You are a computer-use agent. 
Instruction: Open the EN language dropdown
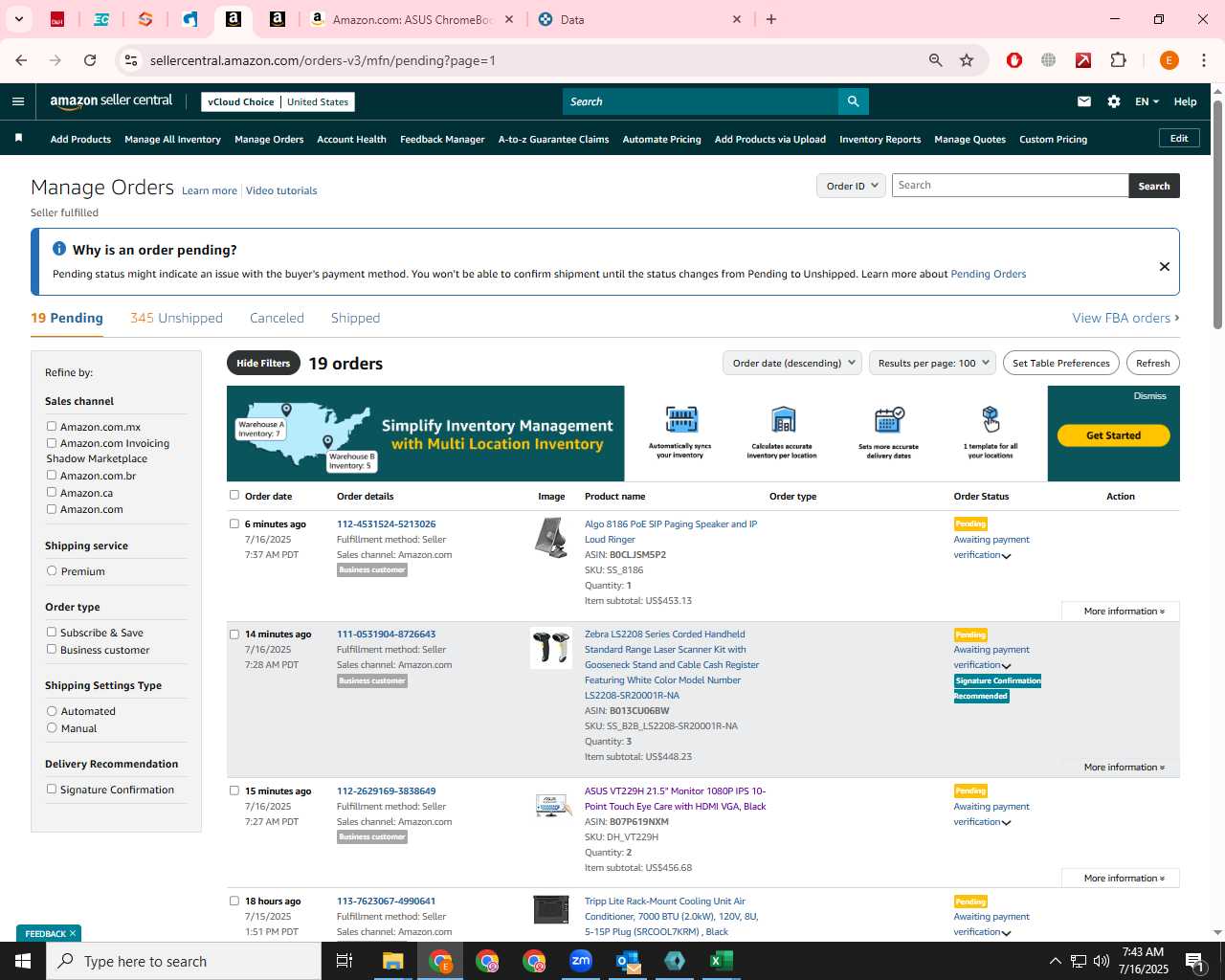(x=1147, y=101)
